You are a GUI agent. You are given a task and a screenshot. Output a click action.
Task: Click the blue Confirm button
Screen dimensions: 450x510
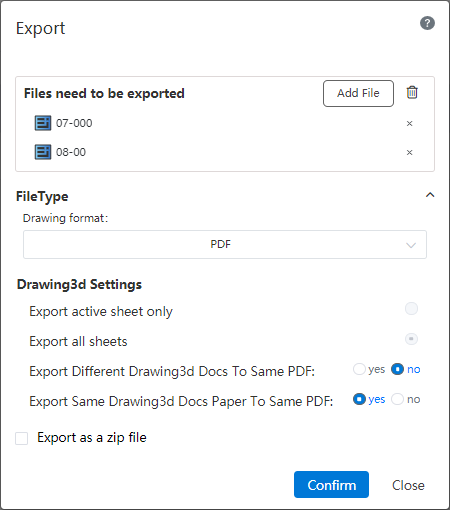click(331, 485)
